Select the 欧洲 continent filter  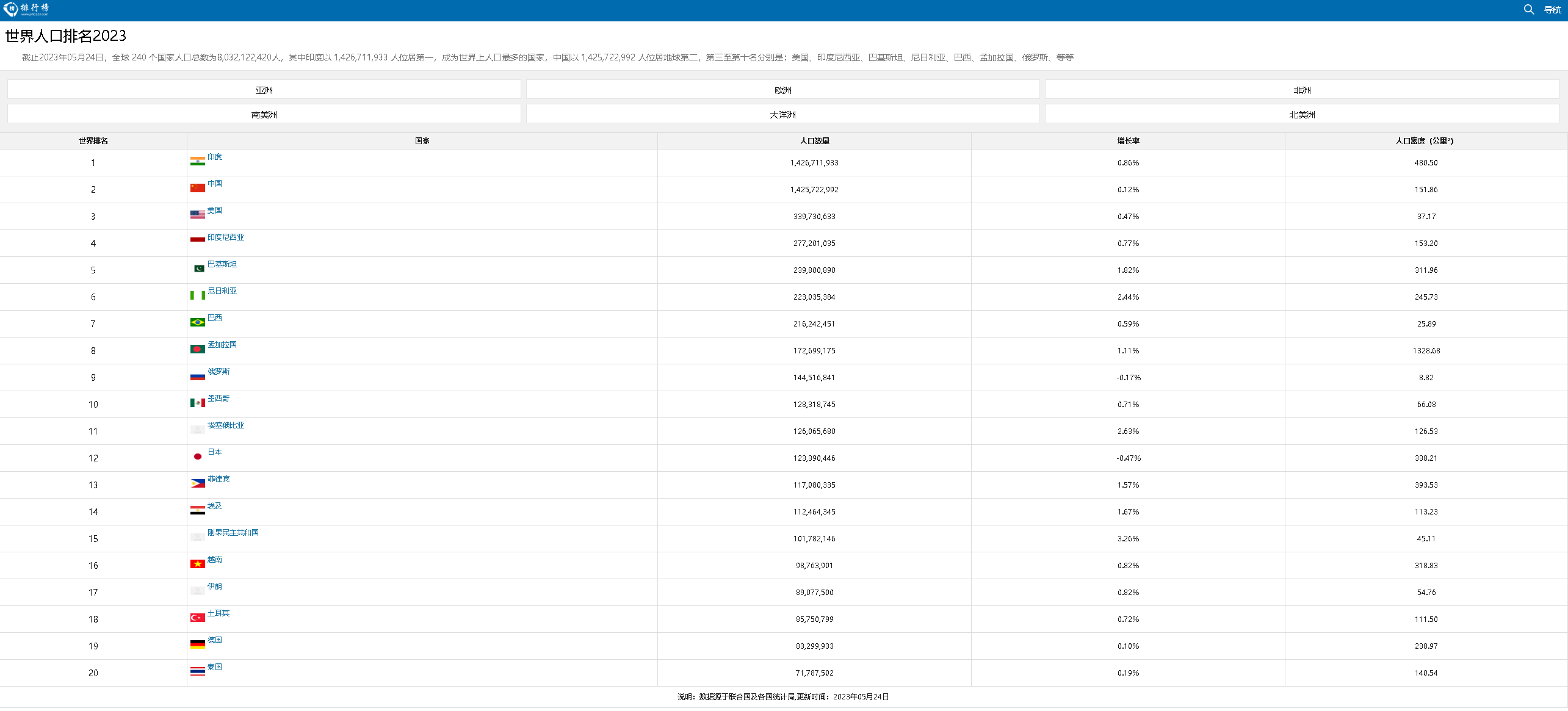tap(782, 90)
